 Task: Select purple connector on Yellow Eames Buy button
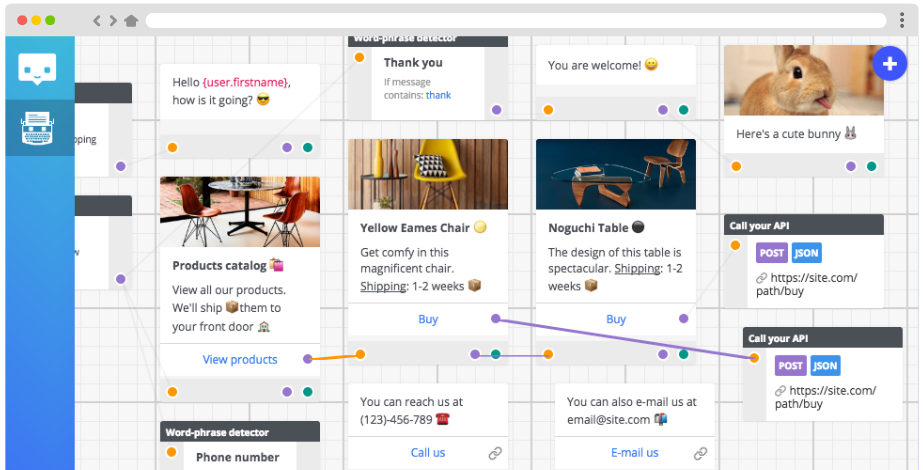[x=496, y=319]
